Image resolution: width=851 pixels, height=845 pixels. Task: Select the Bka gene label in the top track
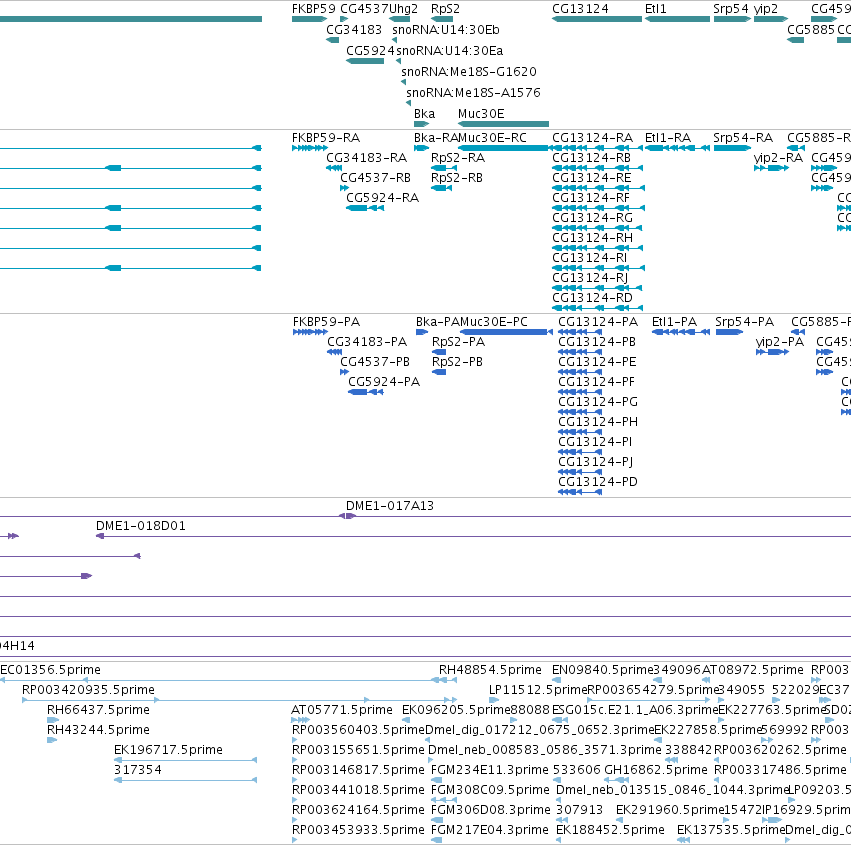pos(424,114)
